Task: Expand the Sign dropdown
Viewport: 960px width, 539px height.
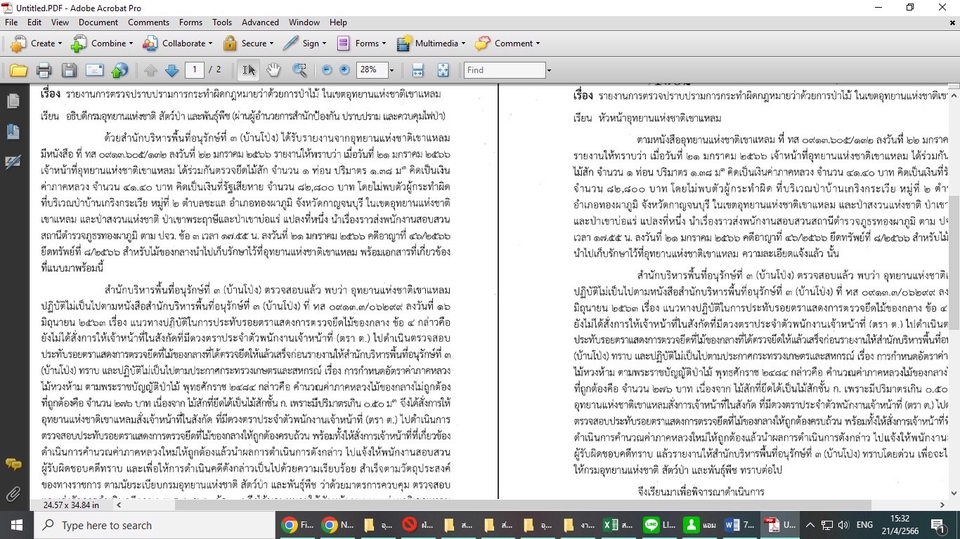Action: [324, 43]
